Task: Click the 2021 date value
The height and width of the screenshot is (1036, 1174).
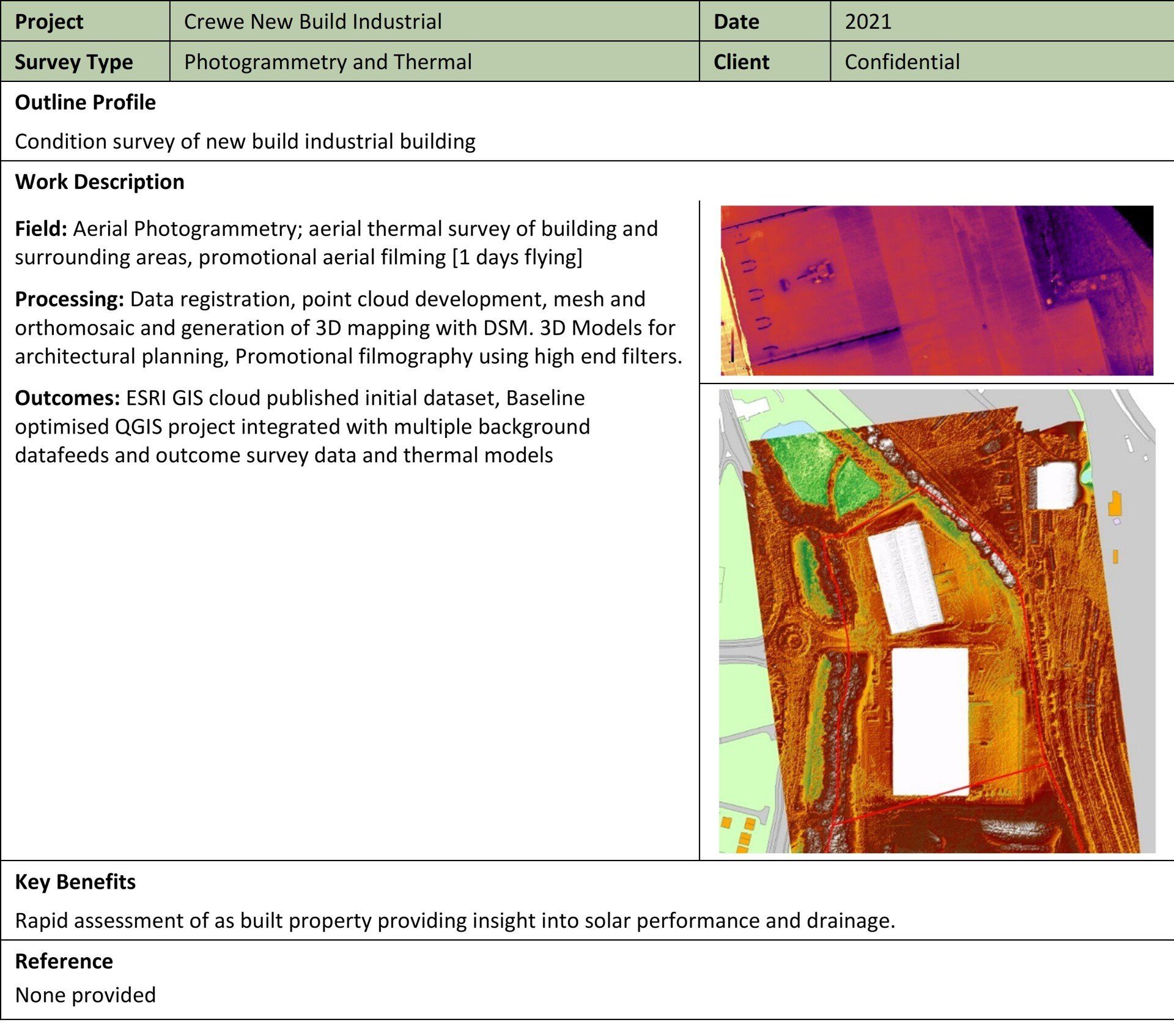Action: pos(868,21)
